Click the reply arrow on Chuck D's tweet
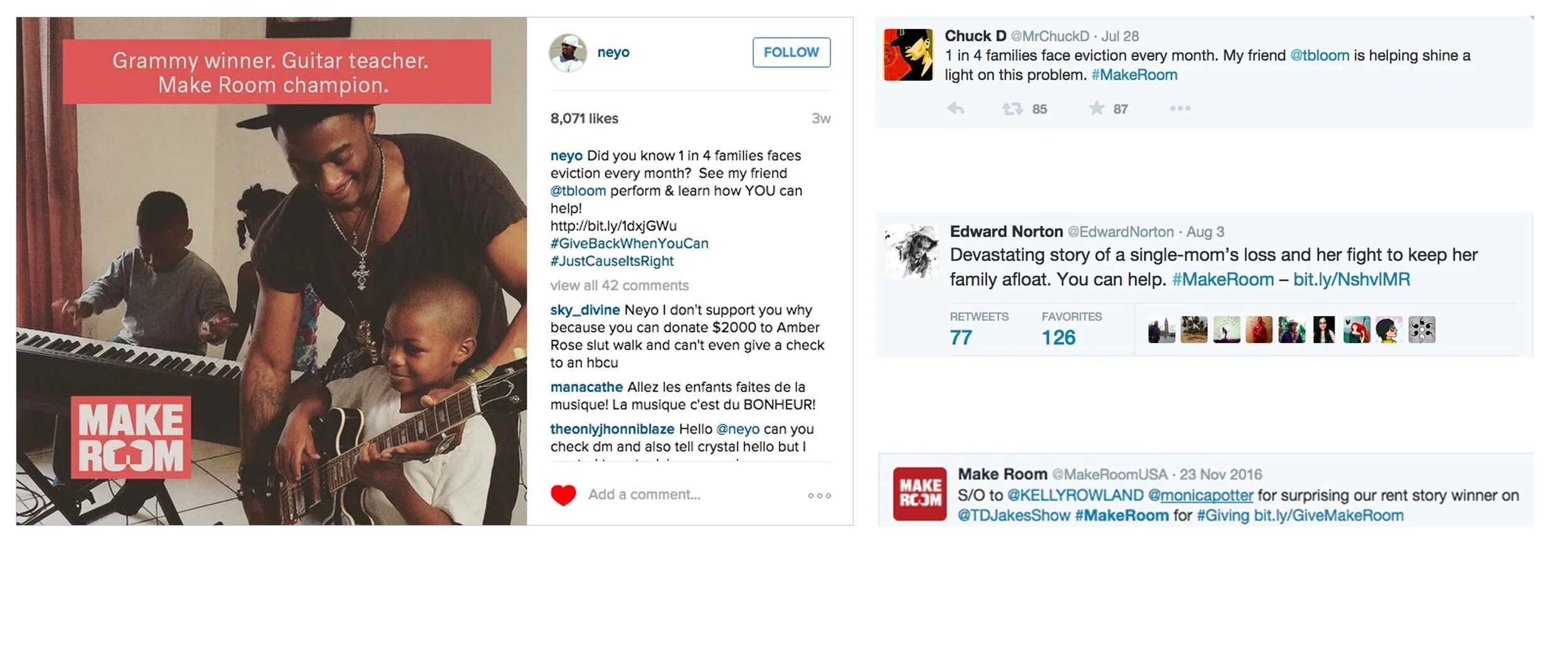1568x657 pixels. point(955,108)
